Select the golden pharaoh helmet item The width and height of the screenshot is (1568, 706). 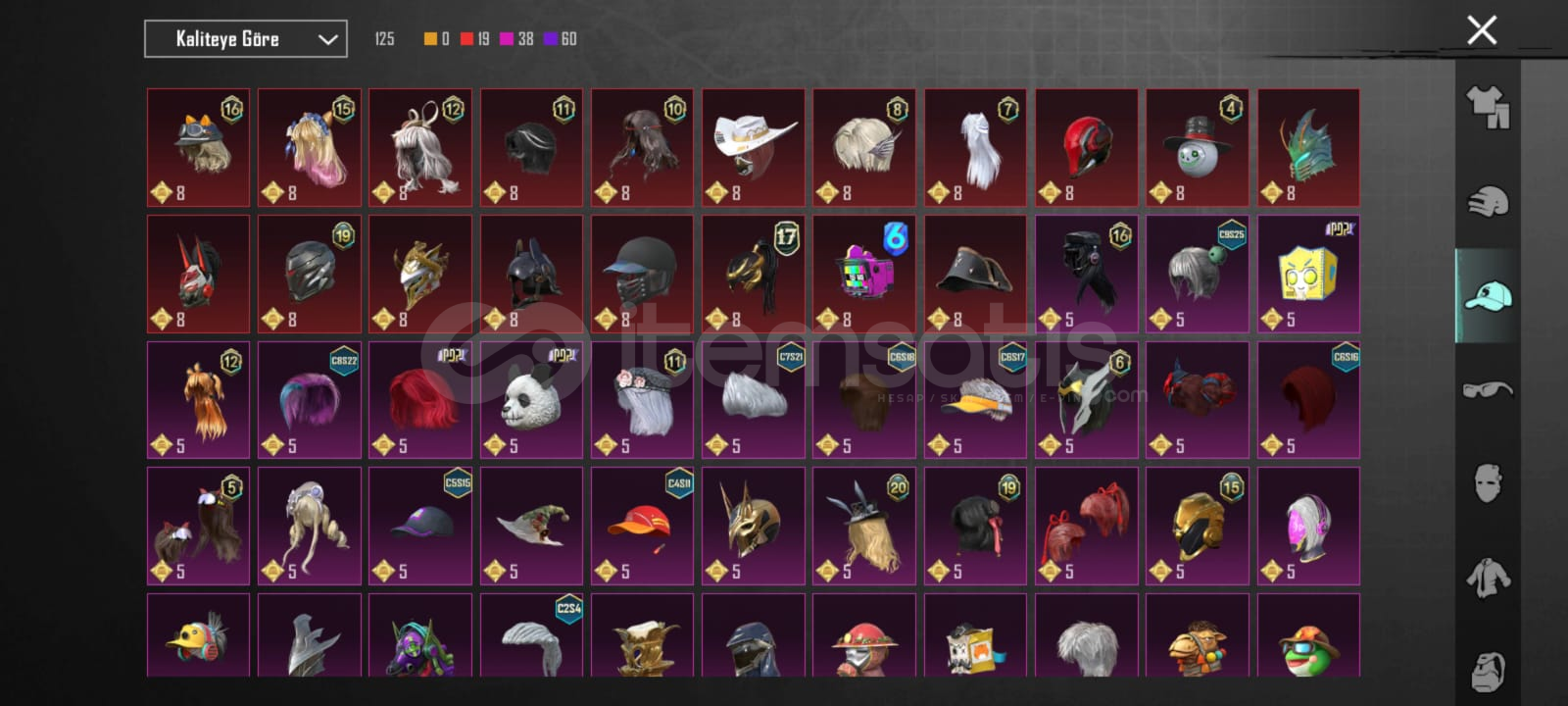754,527
